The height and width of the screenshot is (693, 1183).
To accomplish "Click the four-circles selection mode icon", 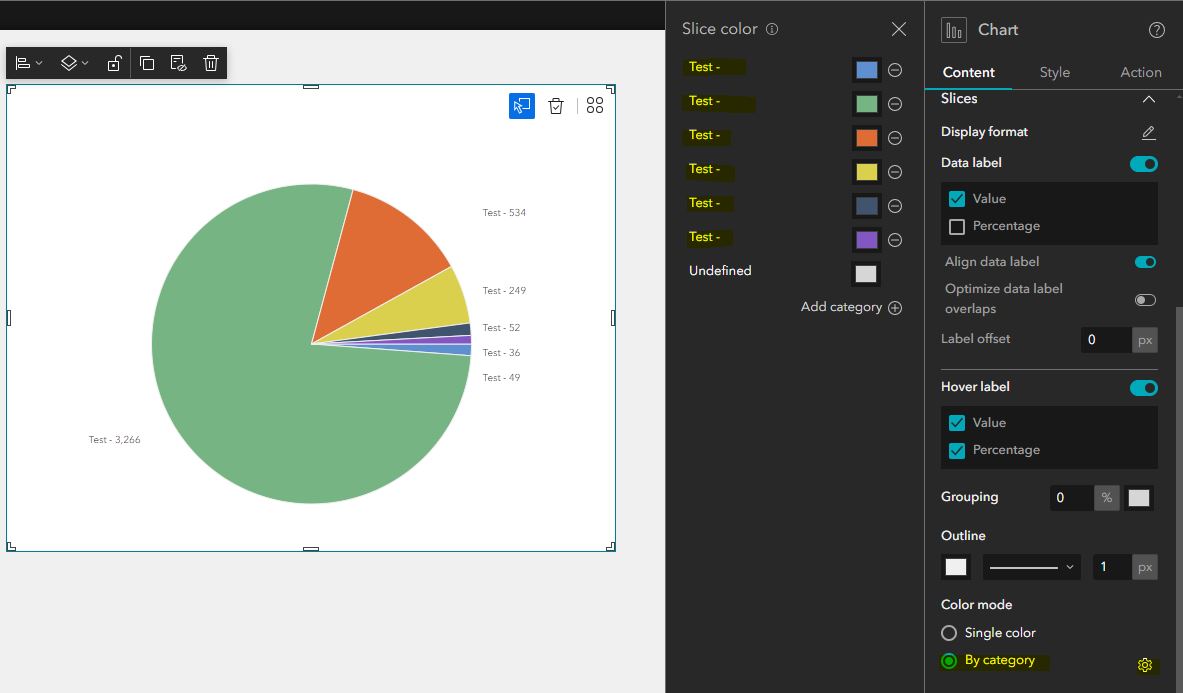I will [595, 105].
